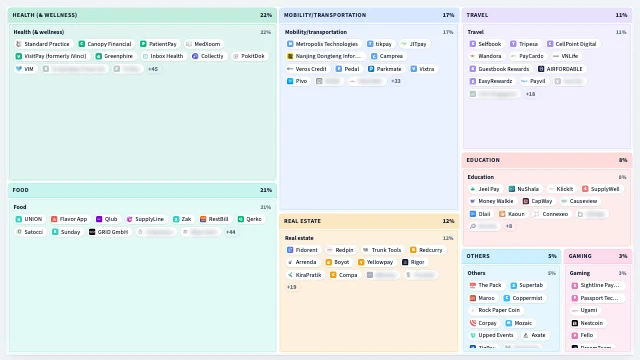Image resolution: width=640 pixels, height=360 pixels.
Task: Open the Trunk Tools chip
Action: click(382, 250)
